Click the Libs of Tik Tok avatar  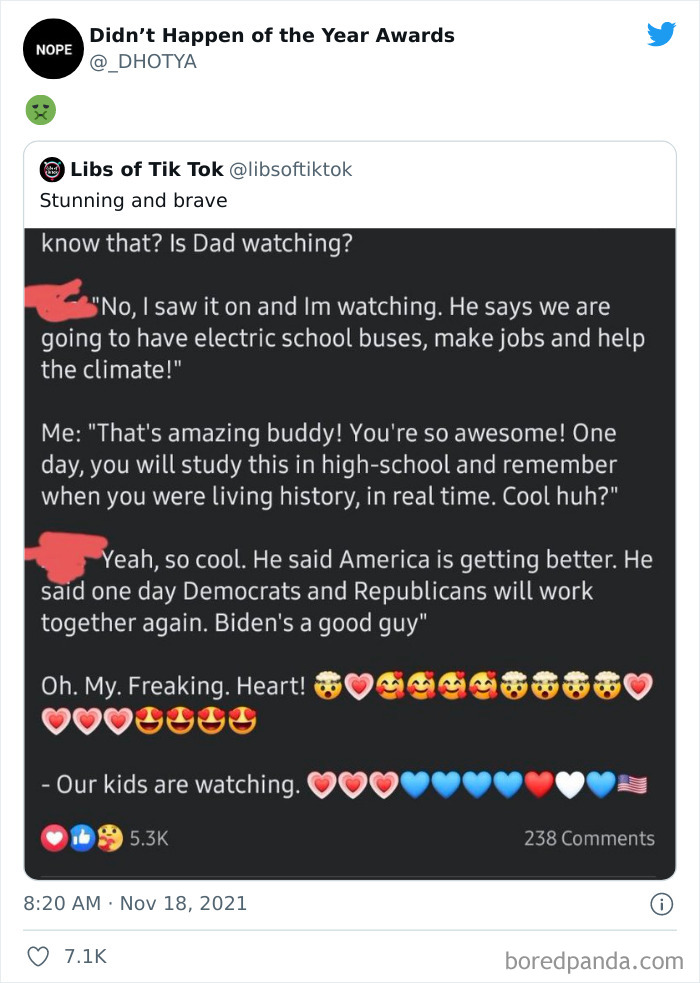point(51,170)
